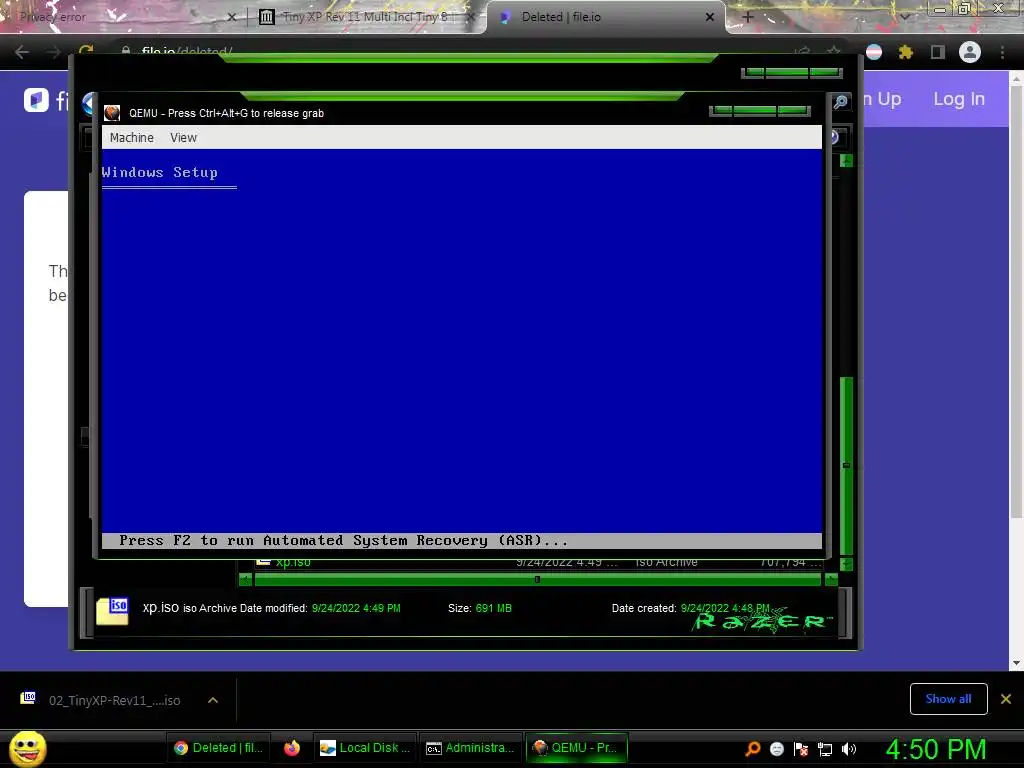The image size is (1024, 768).
Task: Close the downloads bar
Action: tap(1006, 699)
